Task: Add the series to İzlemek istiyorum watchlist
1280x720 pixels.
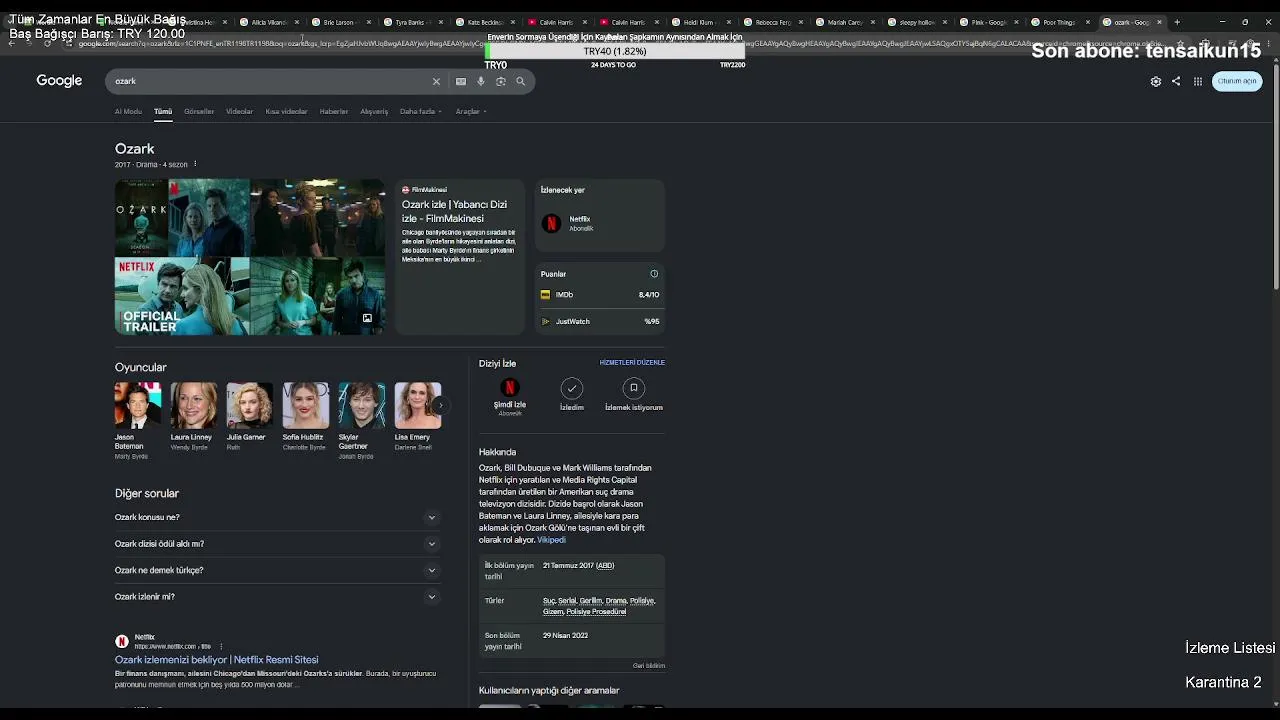Action: (634, 388)
